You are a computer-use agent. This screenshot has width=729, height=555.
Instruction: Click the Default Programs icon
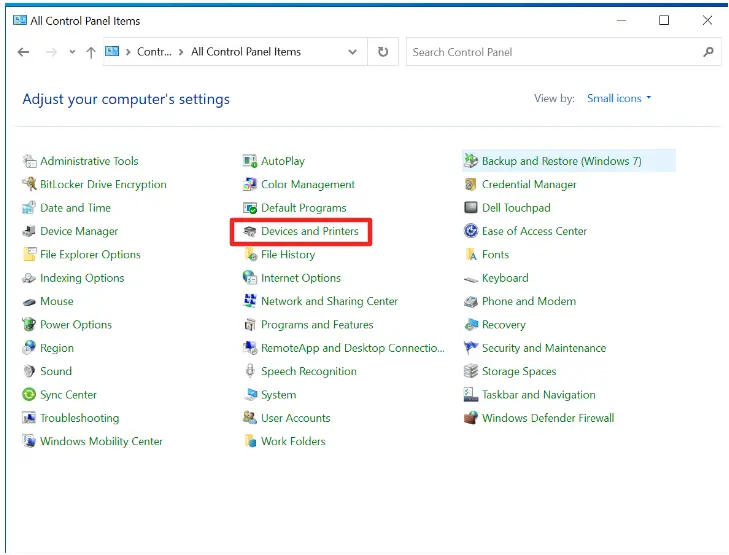coord(250,208)
